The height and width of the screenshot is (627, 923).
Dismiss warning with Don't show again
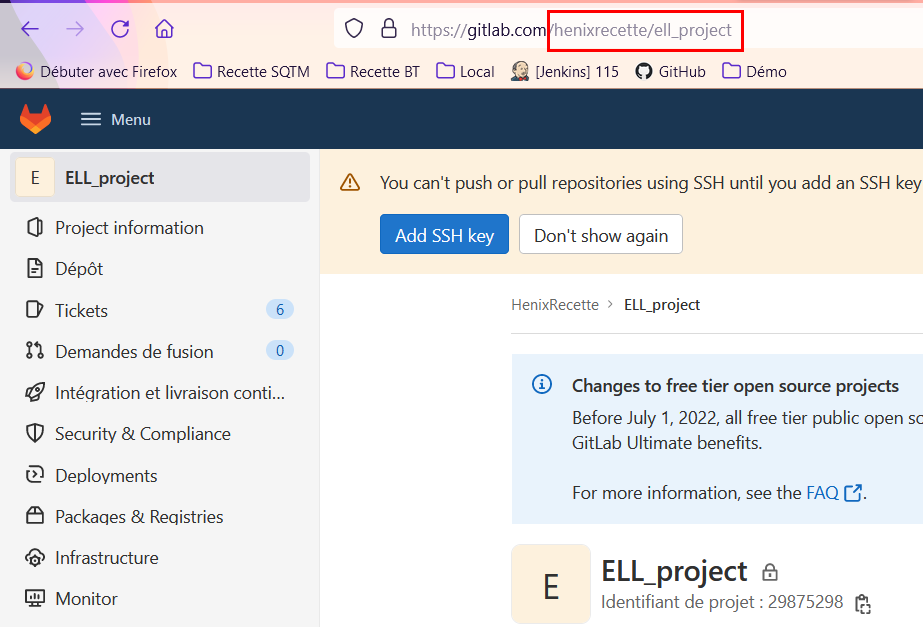coord(600,234)
